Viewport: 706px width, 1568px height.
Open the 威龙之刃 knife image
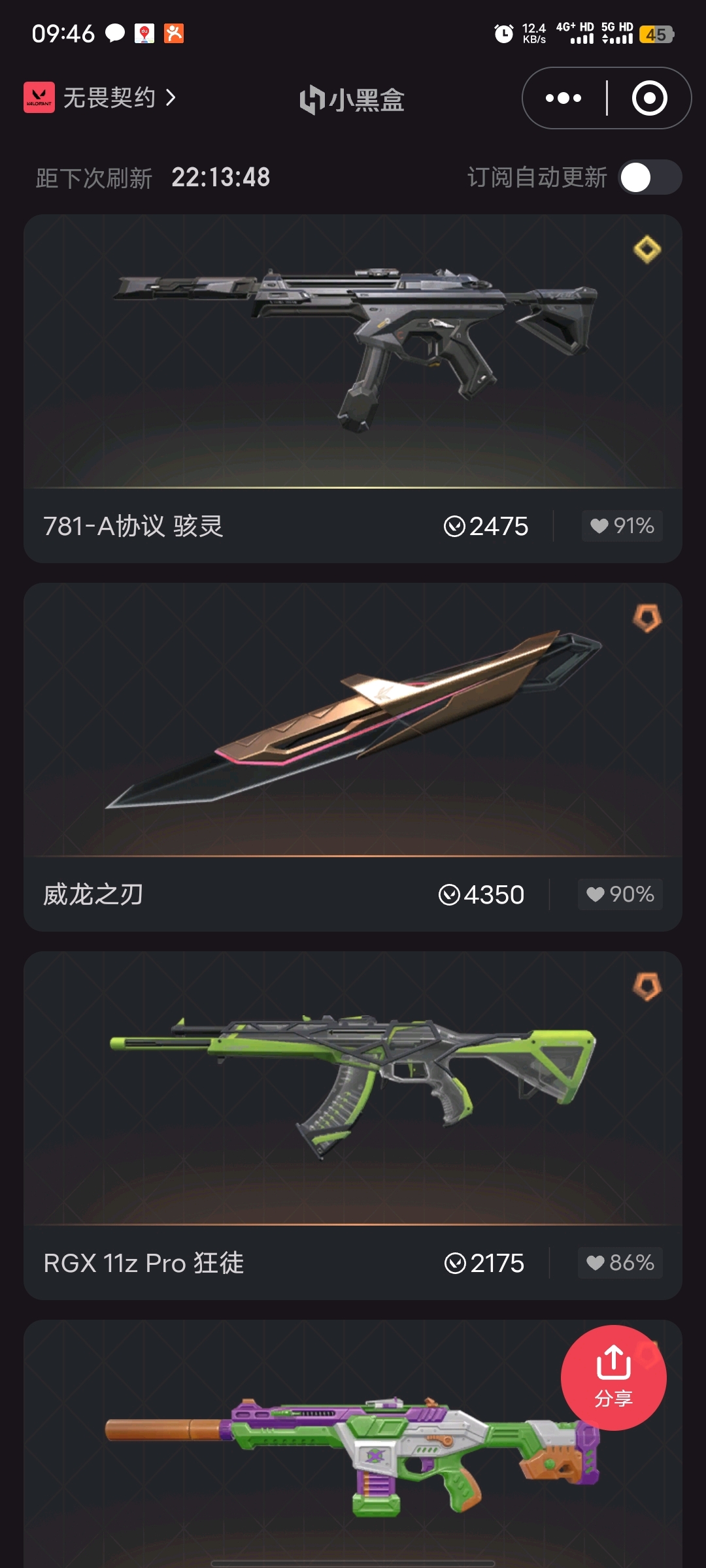click(353, 719)
